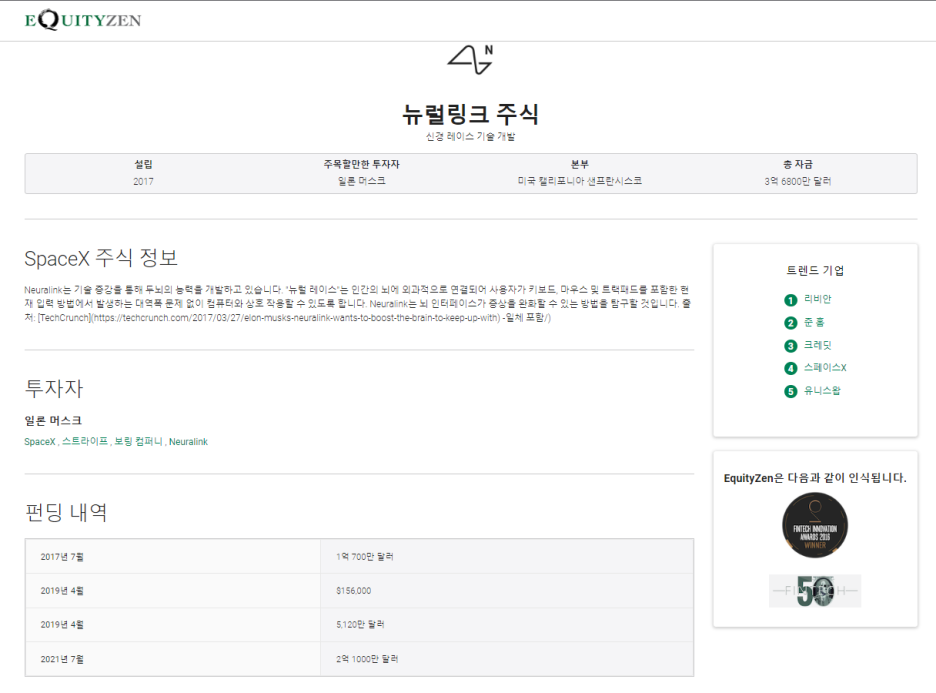Click the Fintech 50 badge image
Viewport: 936px width, 693px height.
pyautogui.click(x=815, y=591)
